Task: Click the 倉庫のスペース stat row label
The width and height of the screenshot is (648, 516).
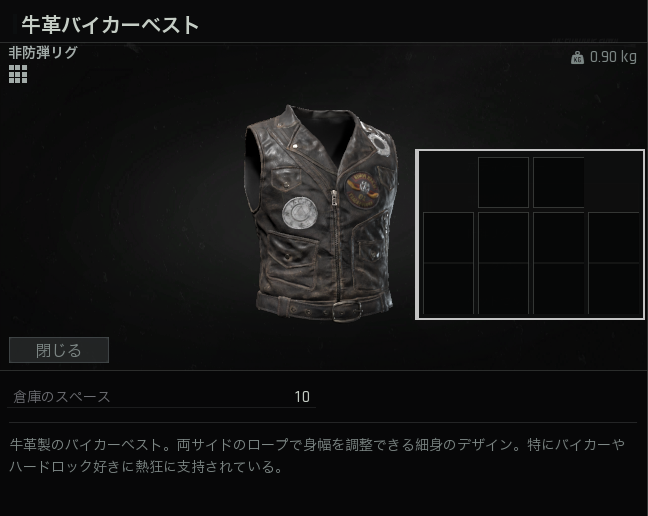Action: [x=62, y=397]
